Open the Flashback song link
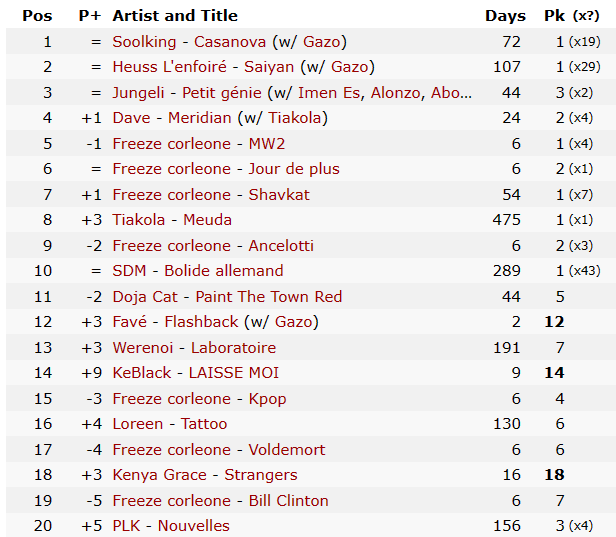 (x=201, y=322)
